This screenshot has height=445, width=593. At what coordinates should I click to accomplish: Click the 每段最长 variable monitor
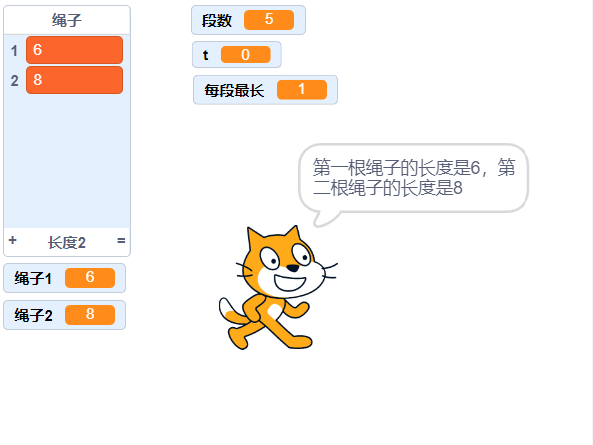point(265,90)
